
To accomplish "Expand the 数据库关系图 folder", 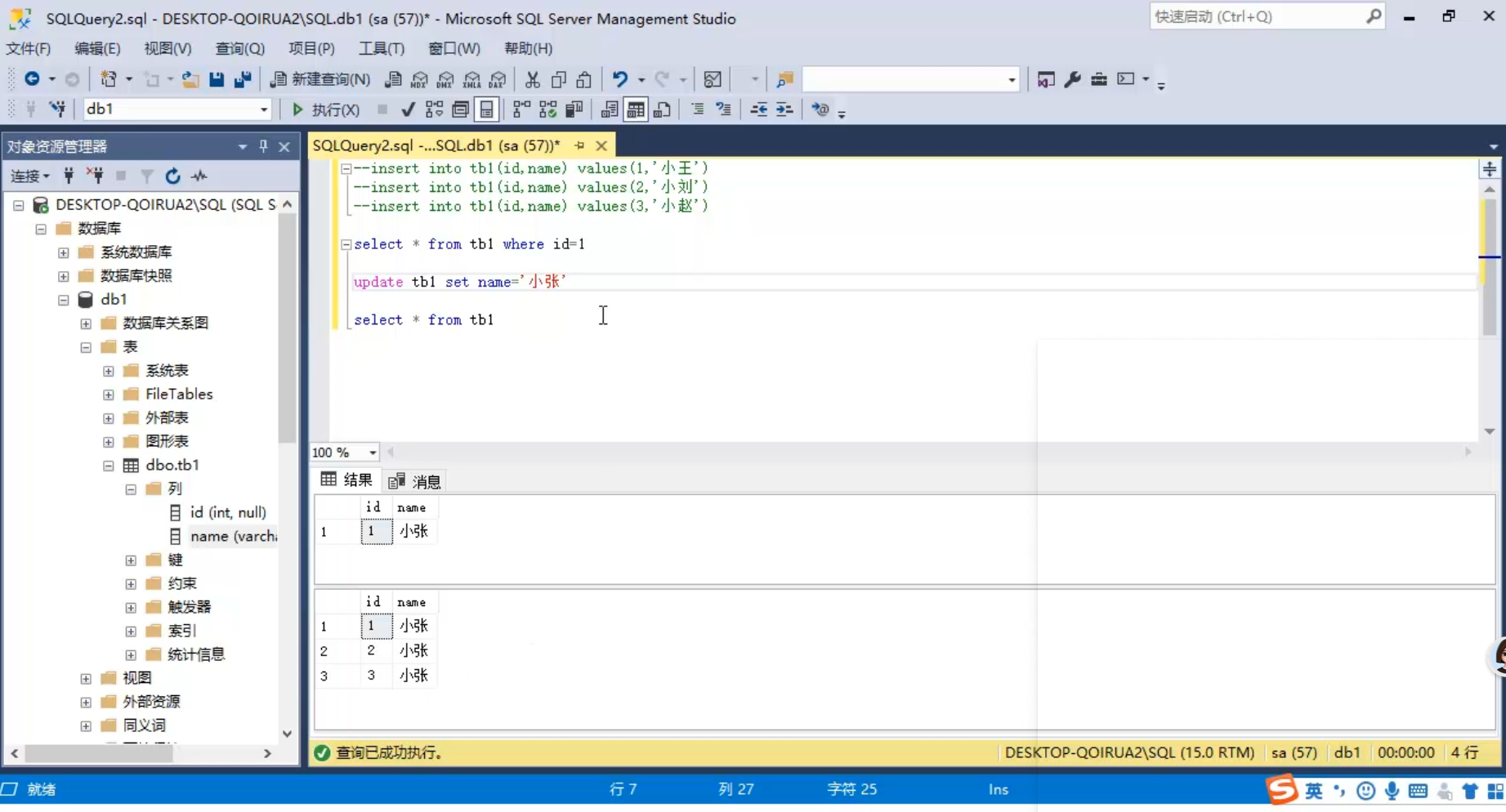I will [x=86, y=323].
